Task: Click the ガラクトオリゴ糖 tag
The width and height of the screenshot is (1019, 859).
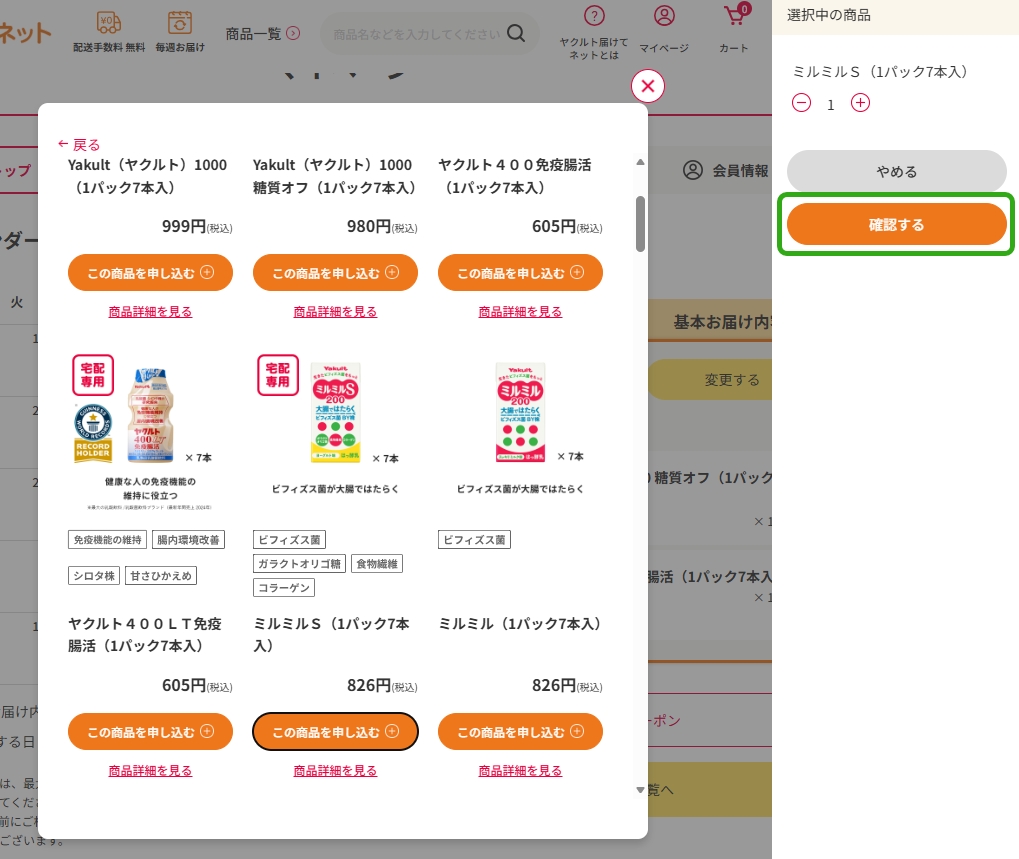Action: (x=299, y=563)
